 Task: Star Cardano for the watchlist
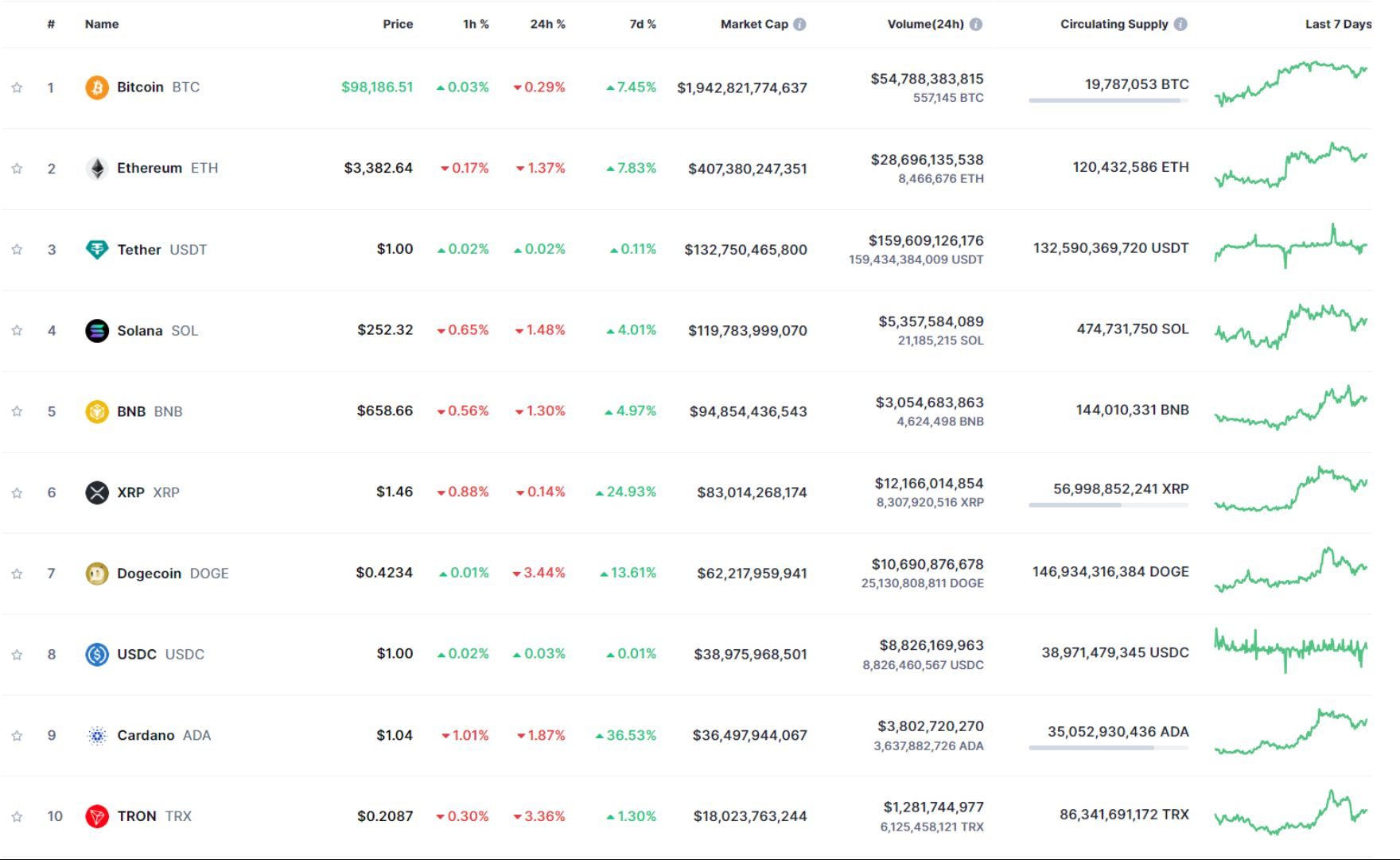(x=17, y=735)
